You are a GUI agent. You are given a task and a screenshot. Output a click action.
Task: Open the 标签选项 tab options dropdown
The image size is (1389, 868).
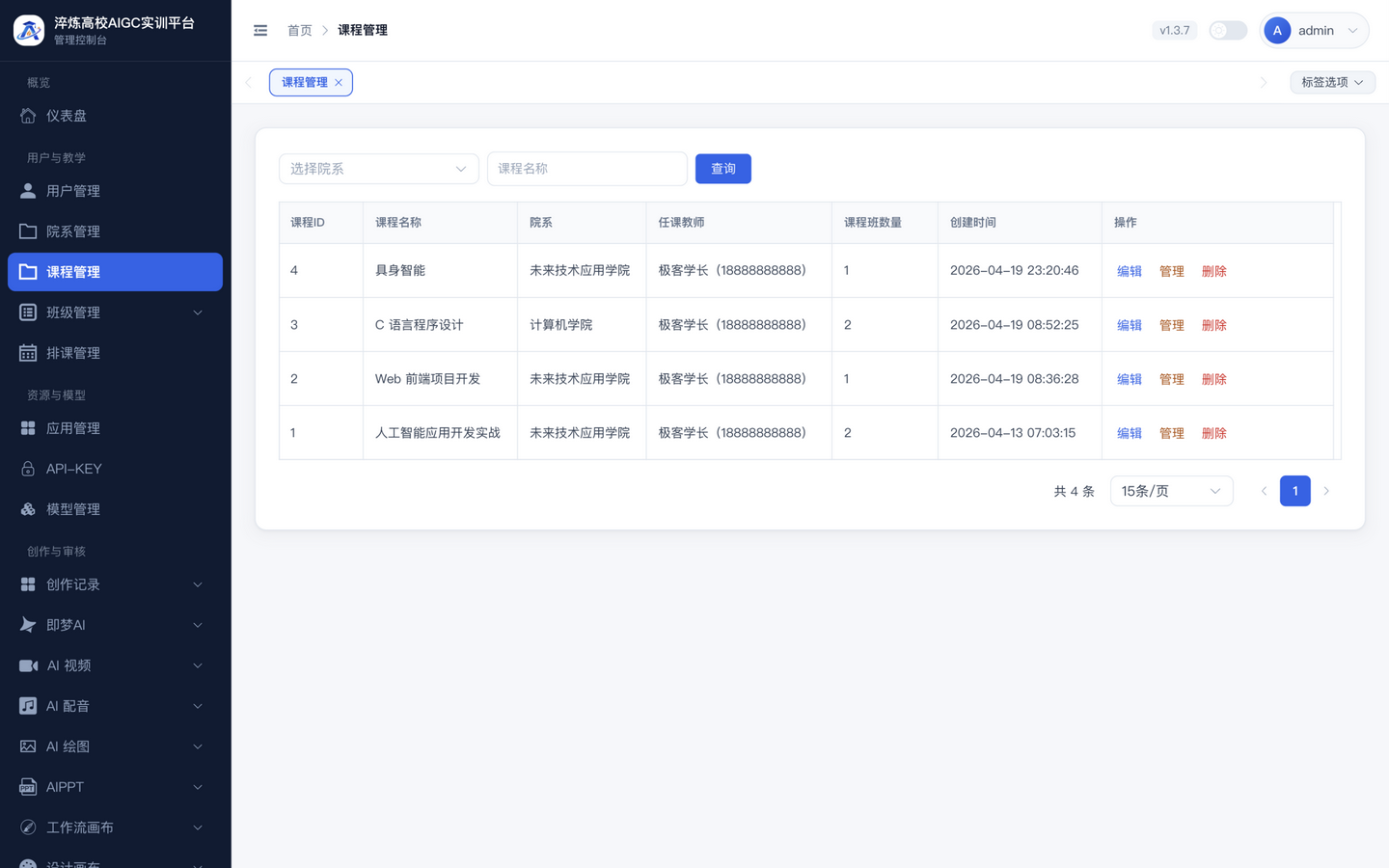click(1332, 82)
